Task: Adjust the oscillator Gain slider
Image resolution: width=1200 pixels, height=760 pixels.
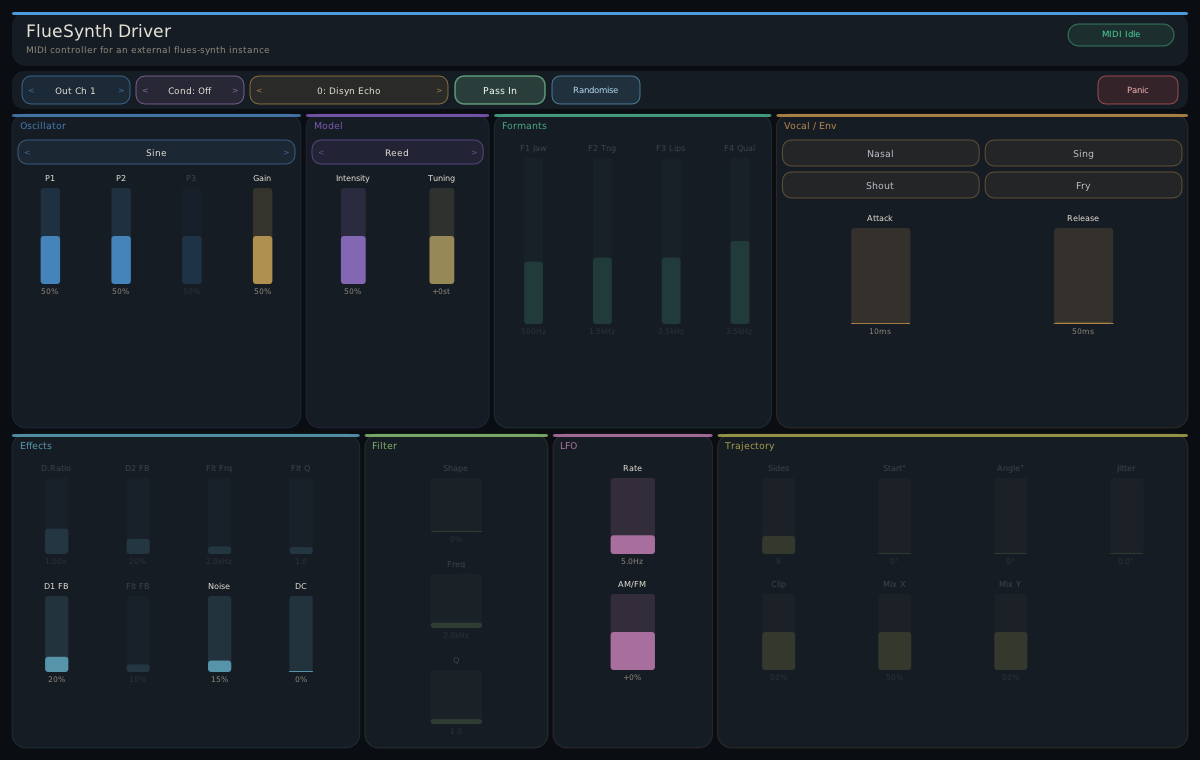Action: tap(262, 236)
